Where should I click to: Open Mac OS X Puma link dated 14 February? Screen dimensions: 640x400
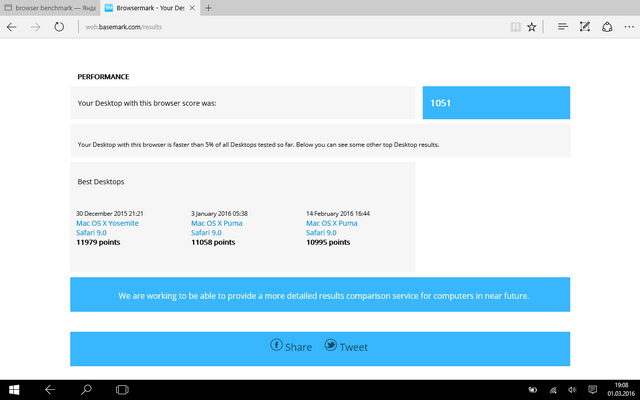[332, 223]
